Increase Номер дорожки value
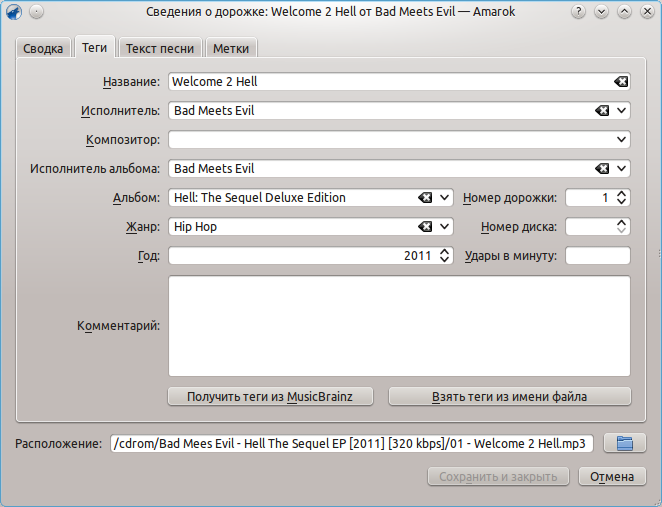This screenshot has width=662, height=507. pyautogui.click(x=621, y=193)
